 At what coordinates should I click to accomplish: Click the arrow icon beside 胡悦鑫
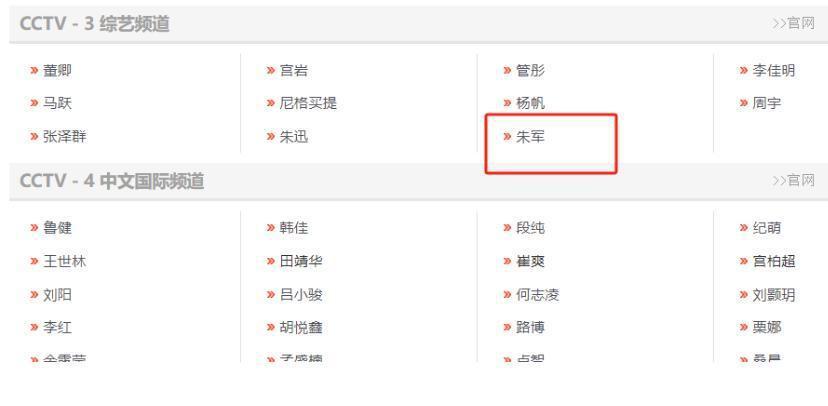click(271, 327)
